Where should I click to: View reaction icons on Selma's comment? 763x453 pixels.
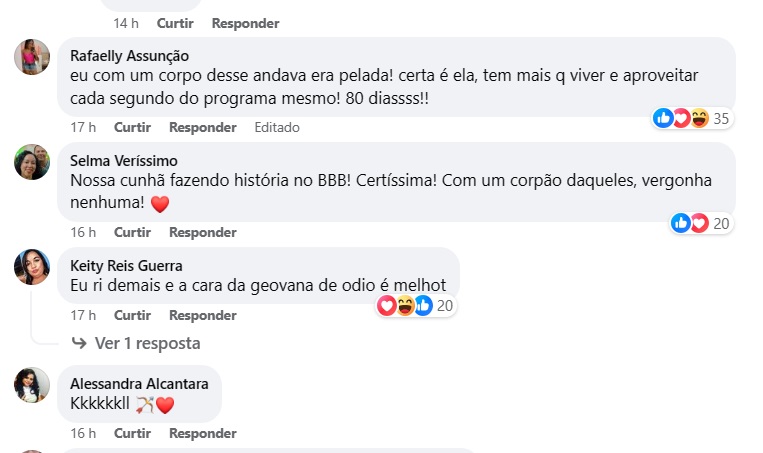[x=701, y=223]
